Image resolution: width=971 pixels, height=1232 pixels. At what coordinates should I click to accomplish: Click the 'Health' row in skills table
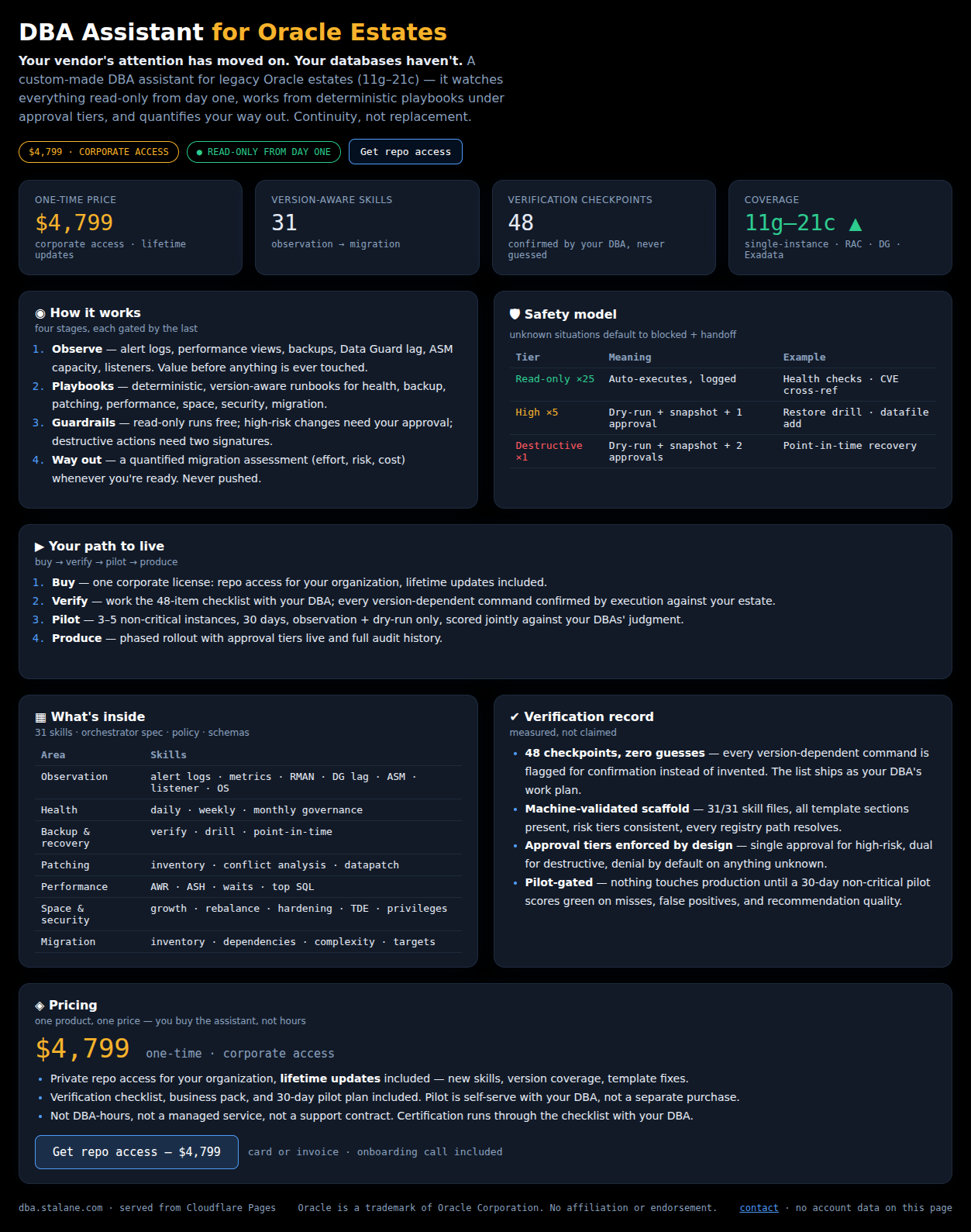pyautogui.click(x=248, y=810)
